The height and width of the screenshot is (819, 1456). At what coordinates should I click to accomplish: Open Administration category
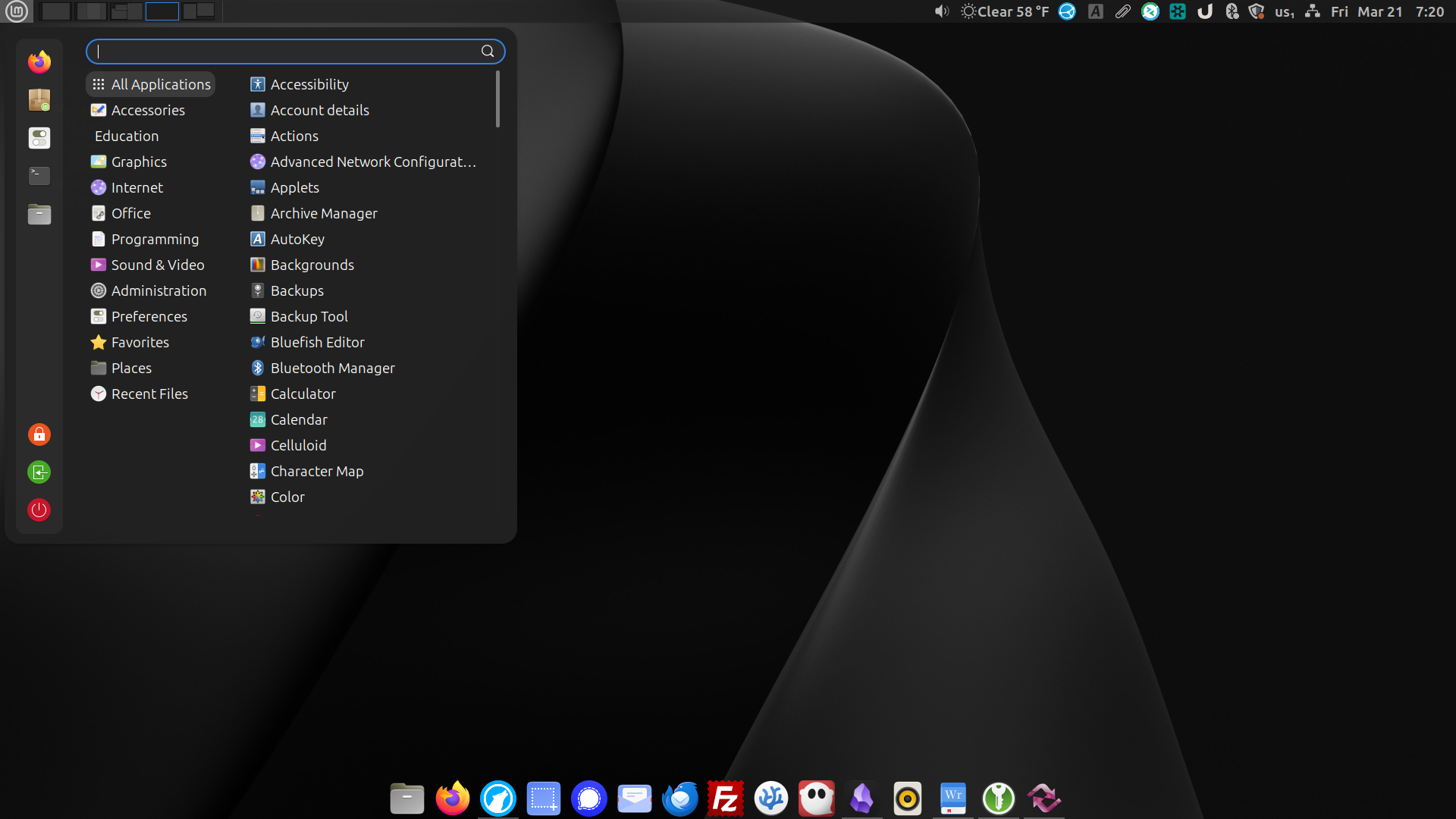coord(151,290)
